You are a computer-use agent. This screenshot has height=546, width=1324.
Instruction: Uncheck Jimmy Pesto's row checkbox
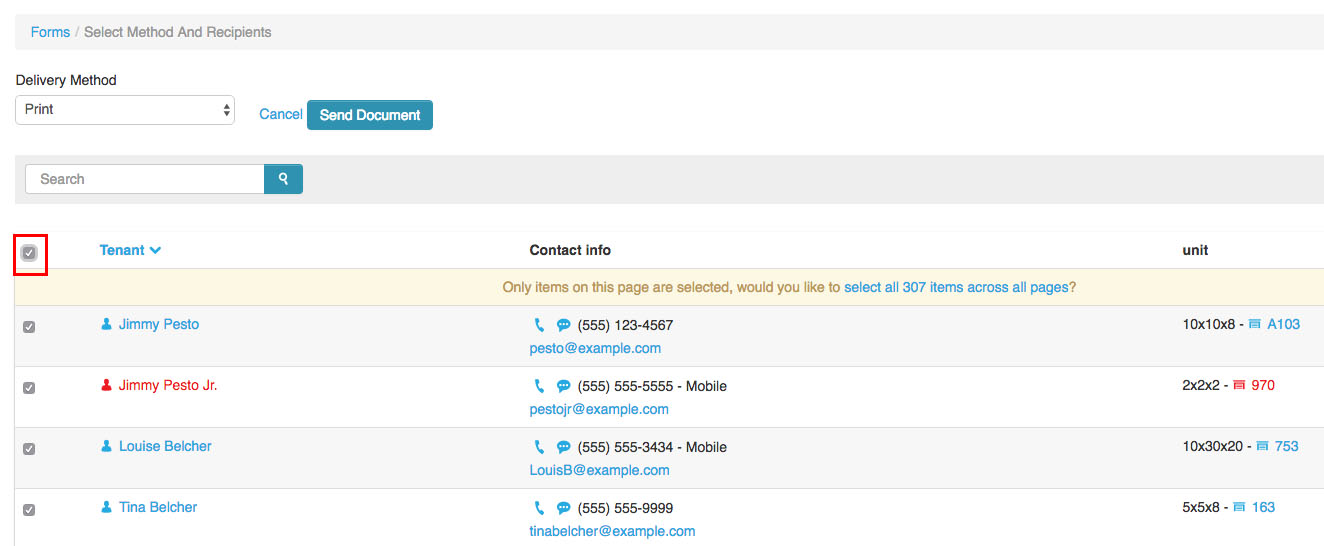point(29,327)
